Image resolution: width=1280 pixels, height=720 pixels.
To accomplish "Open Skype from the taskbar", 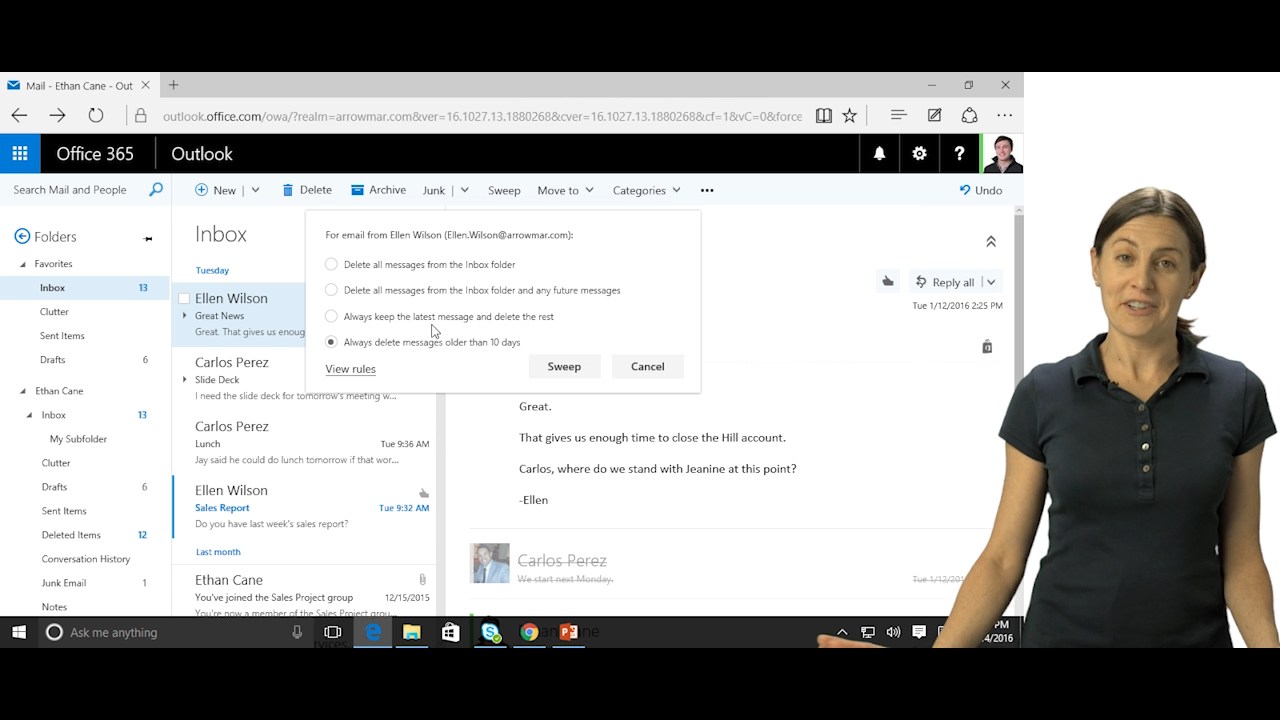I will coord(490,632).
